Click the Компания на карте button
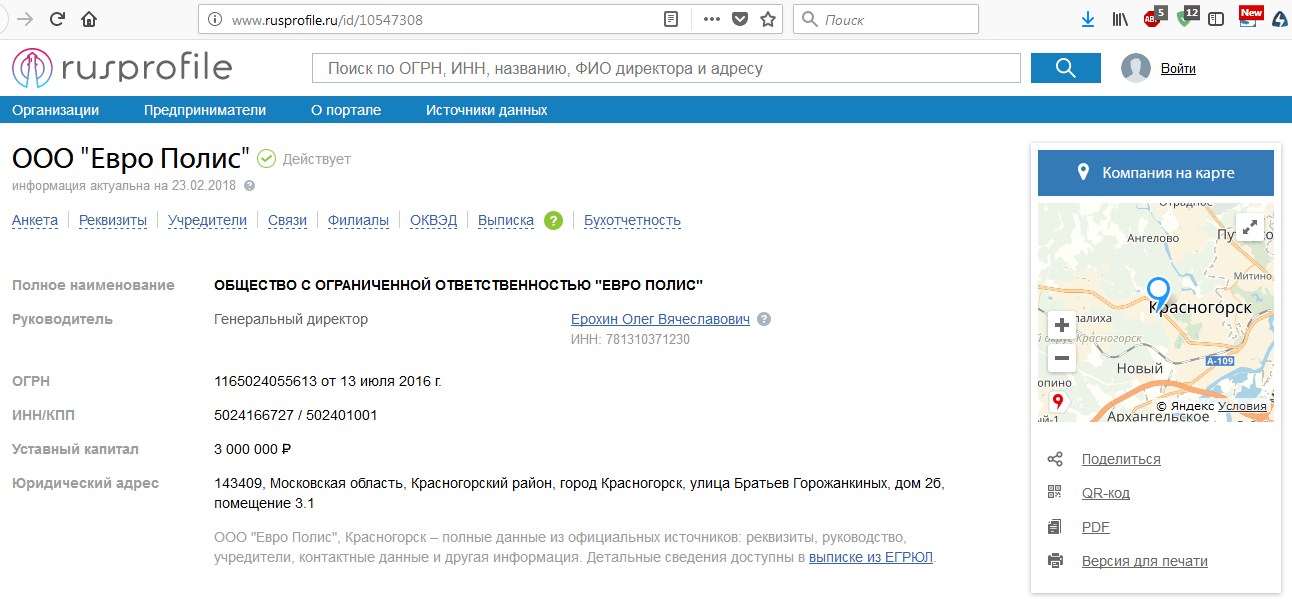 pyautogui.click(x=1156, y=173)
